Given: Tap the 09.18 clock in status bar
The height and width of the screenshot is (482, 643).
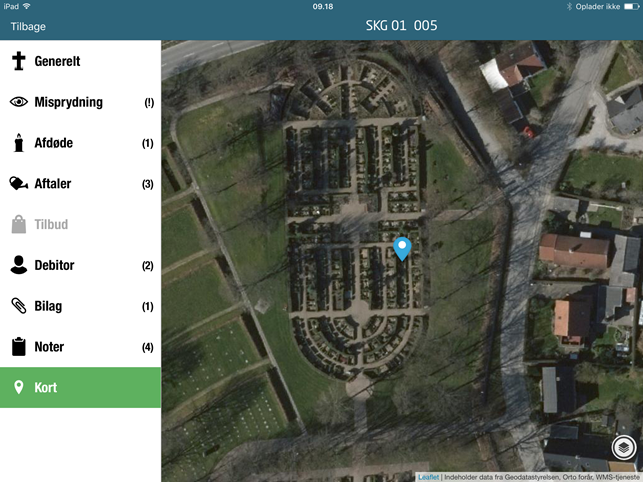Looking at the screenshot, I should (x=323, y=7).
